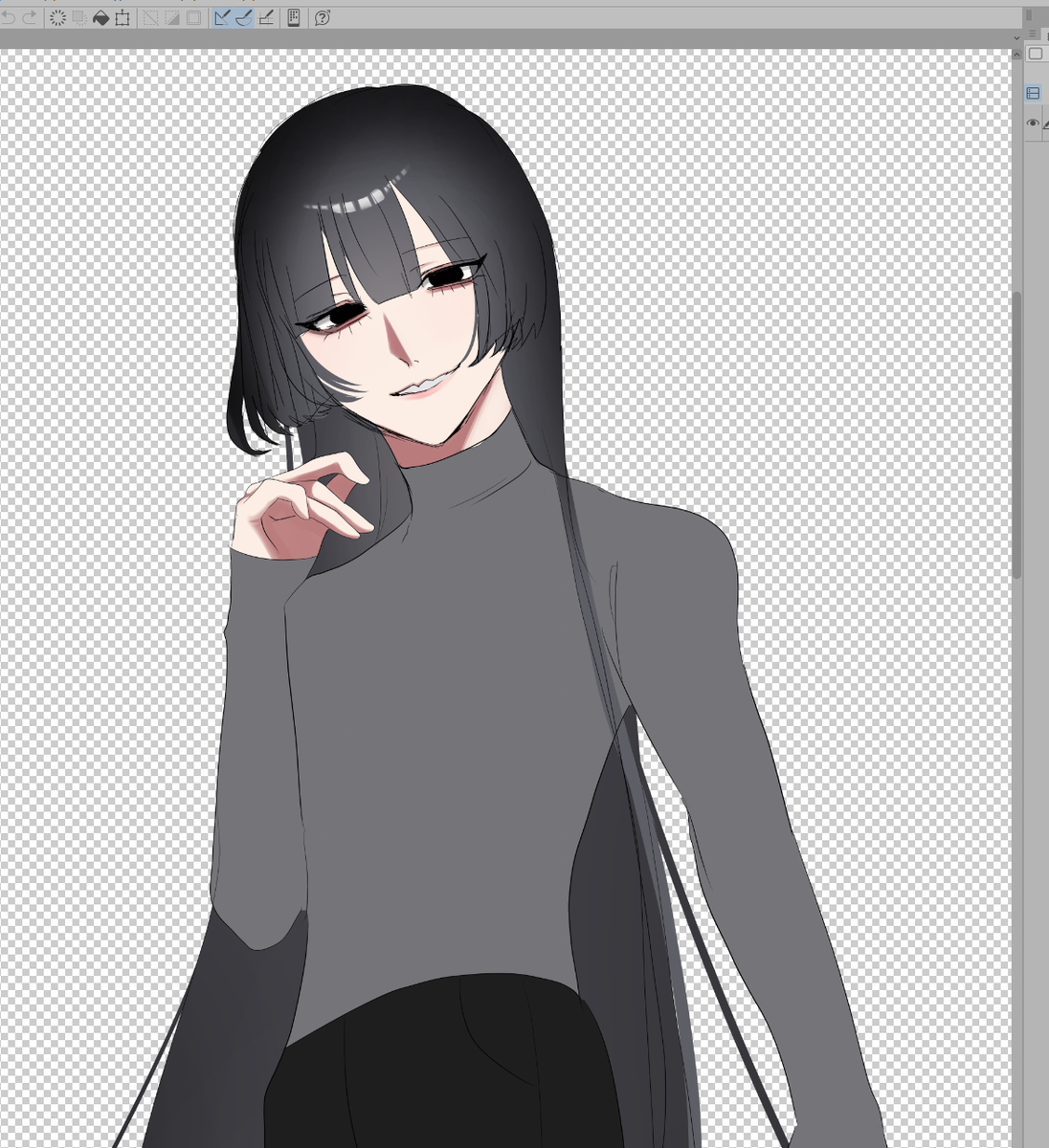Click the layer panel list view icon
The image size is (1049, 1148).
point(1033,93)
